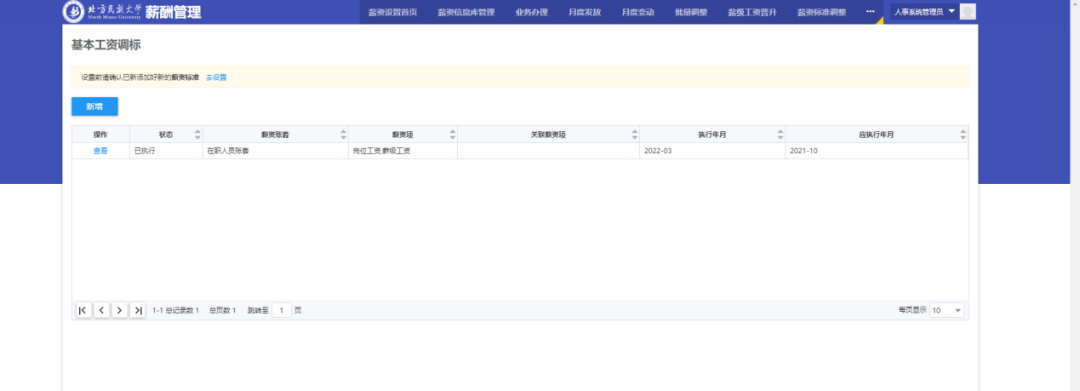Click the 新增 button
The width and height of the screenshot is (1080, 391).
(94, 107)
